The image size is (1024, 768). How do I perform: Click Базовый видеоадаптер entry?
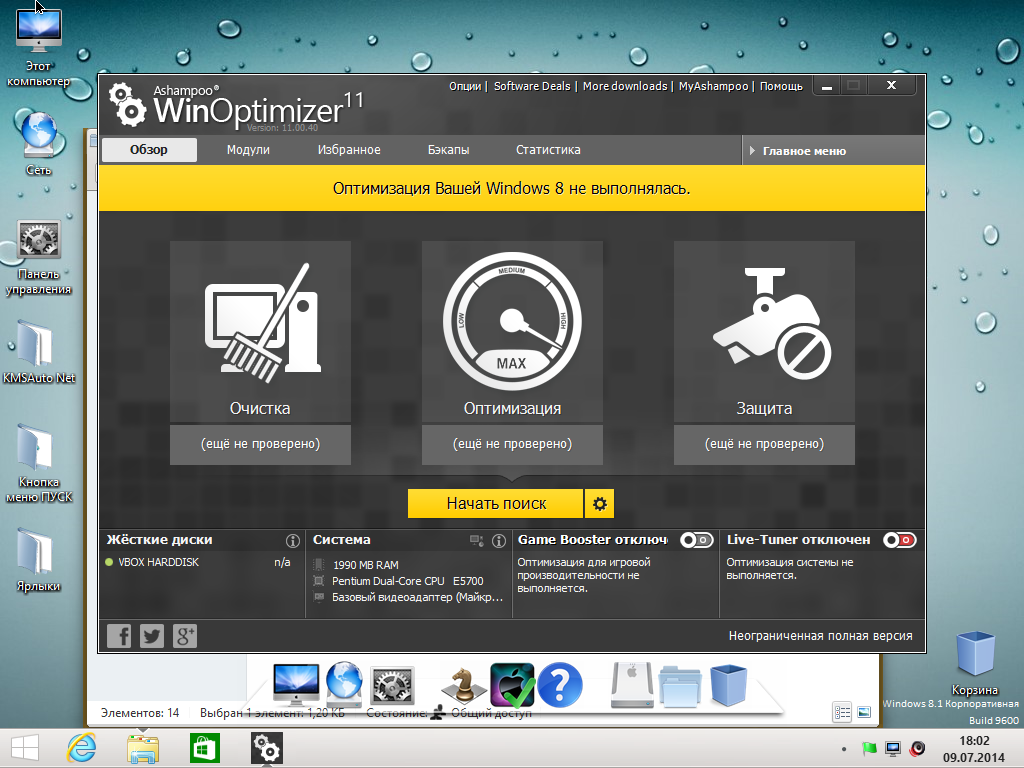(x=417, y=598)
